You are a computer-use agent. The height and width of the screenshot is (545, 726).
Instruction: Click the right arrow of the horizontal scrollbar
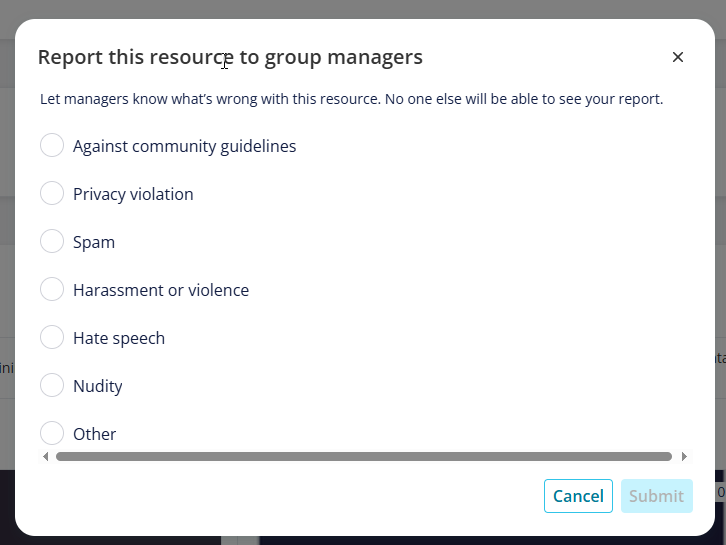[x=684, y=457]
